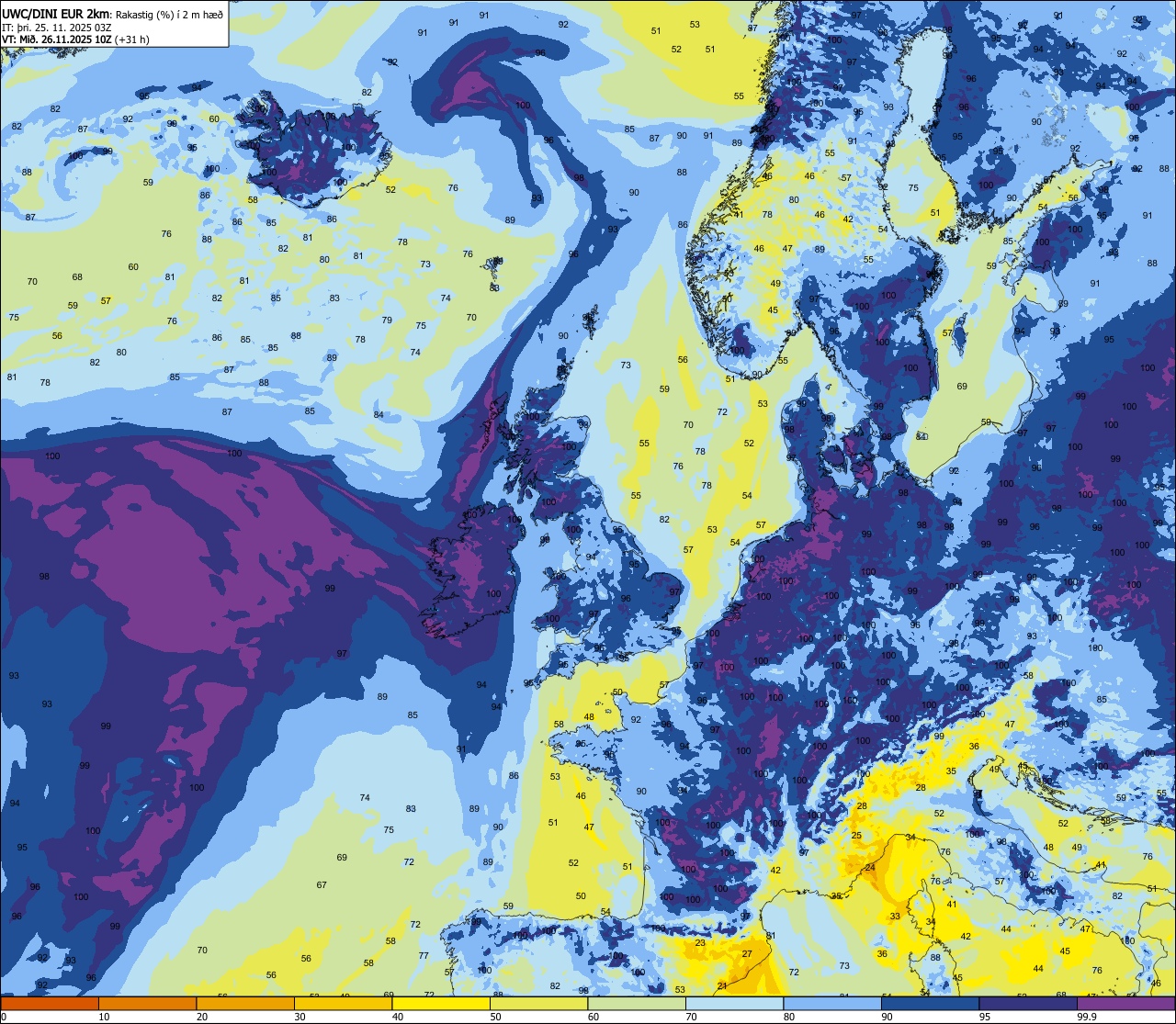The image size is (1176, 1024).
Task: Click the legend label '95'
Action: click(x=984, y=1017)
